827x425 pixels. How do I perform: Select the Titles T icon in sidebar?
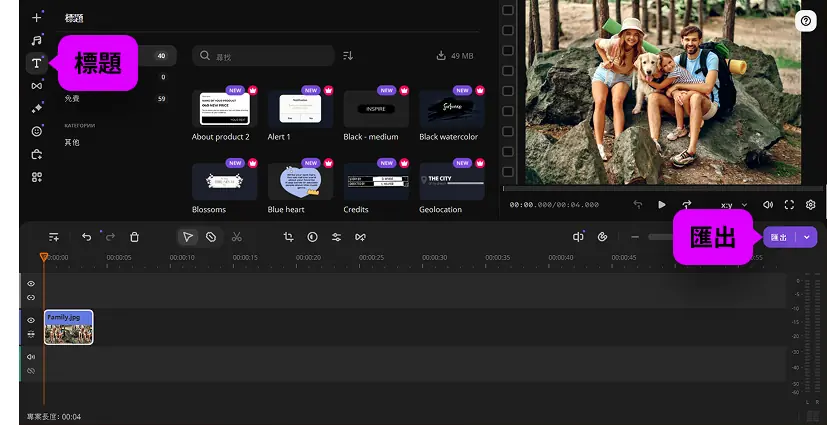[36, 63]
